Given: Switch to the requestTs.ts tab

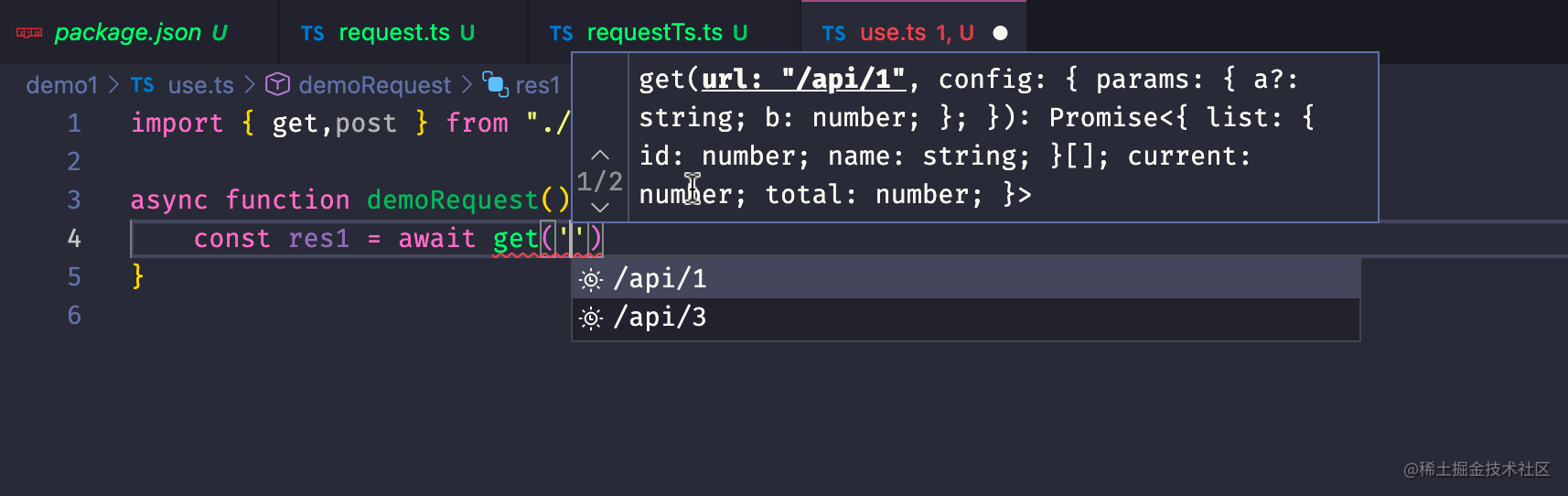Looking at the screenshot, I should tap(654, 33).
